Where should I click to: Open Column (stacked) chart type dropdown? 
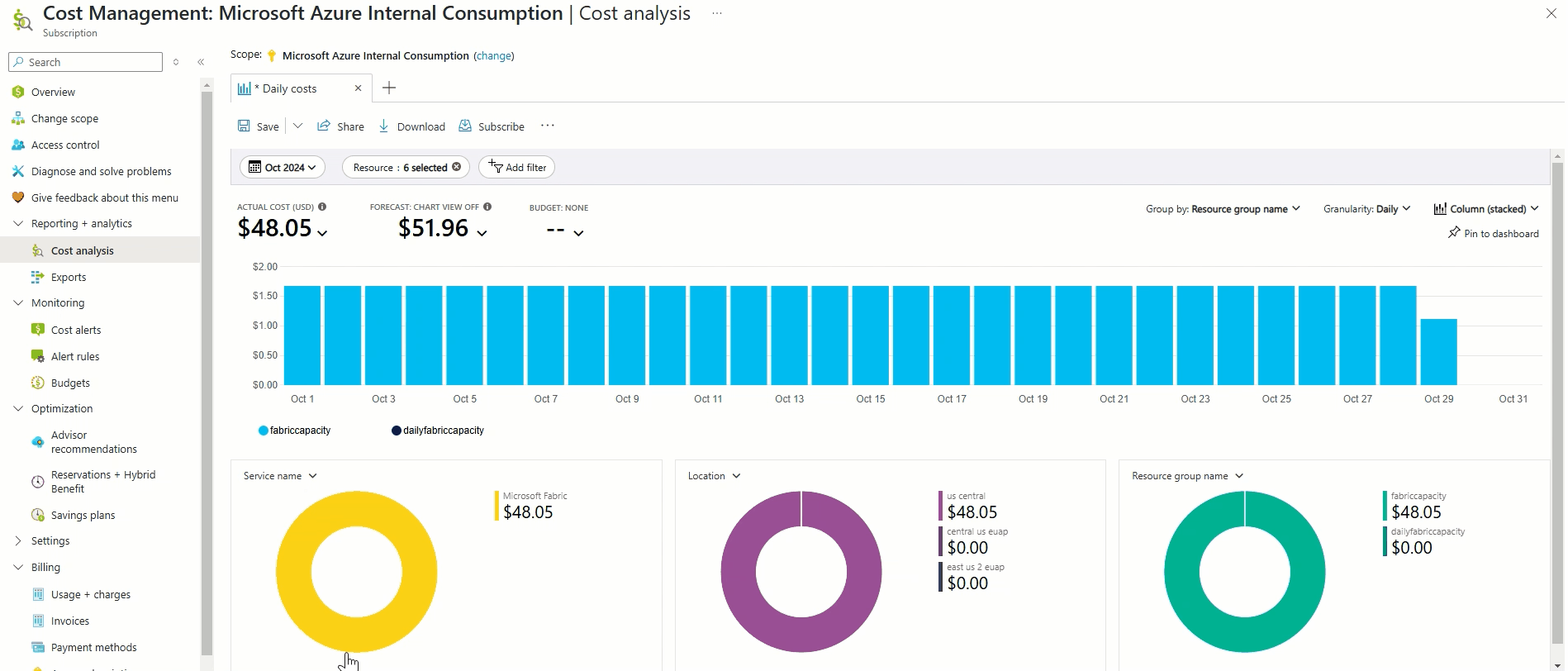tap(1486, 209)
